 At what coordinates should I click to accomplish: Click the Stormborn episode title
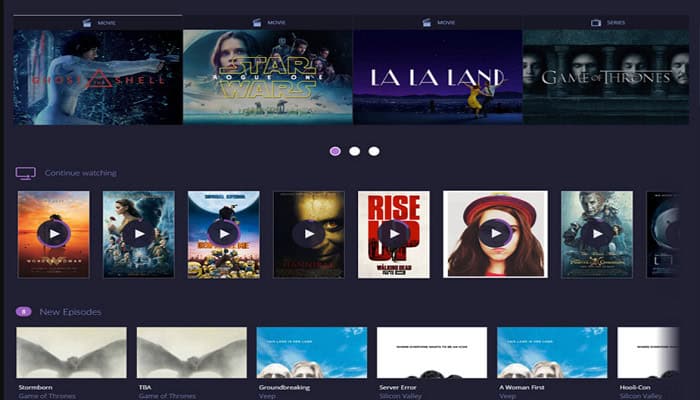[35, 388]
